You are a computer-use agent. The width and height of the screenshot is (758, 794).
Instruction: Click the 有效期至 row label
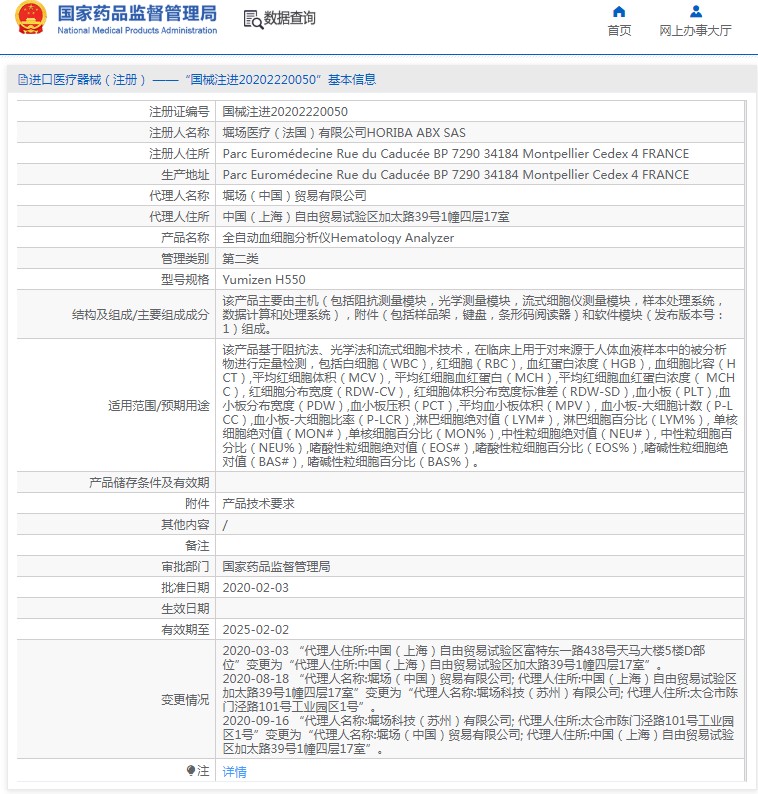point(185,629)
